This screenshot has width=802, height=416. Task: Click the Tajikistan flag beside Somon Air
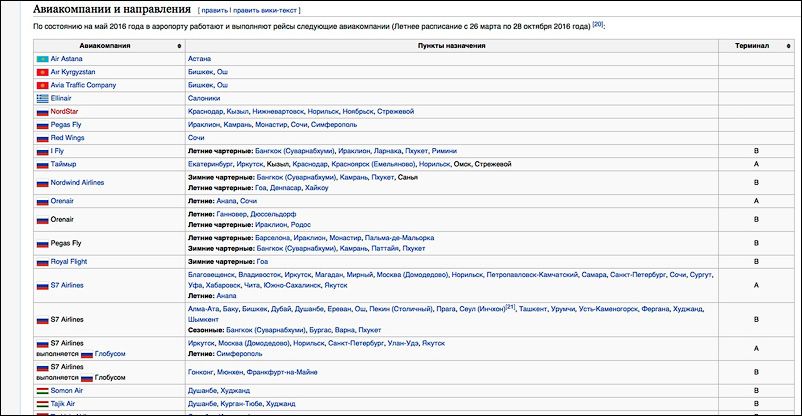42,391
